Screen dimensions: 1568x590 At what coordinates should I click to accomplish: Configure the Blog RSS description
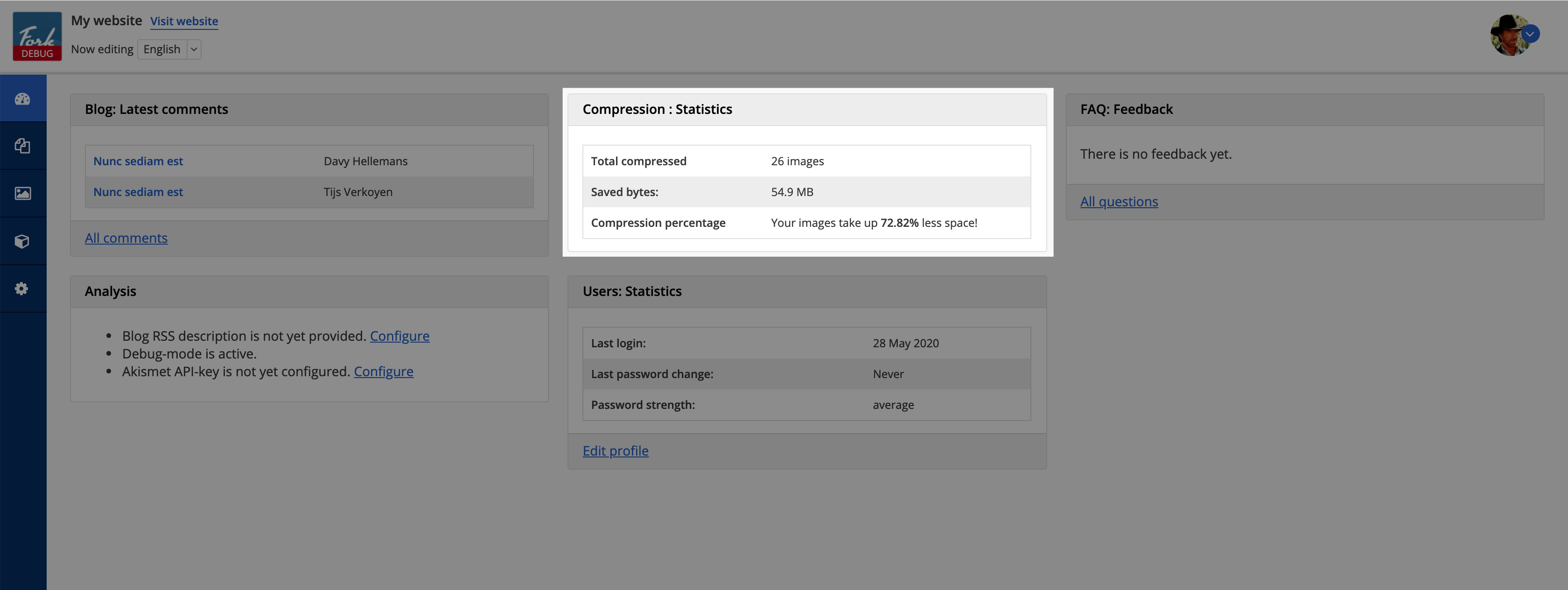[x=399, y=336]
